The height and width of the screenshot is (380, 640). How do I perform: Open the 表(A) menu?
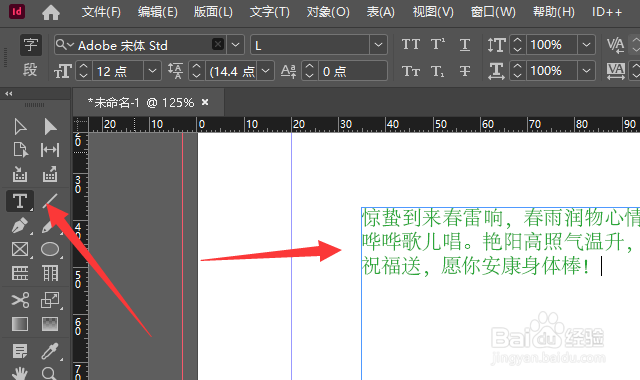[x=380, y=12]
